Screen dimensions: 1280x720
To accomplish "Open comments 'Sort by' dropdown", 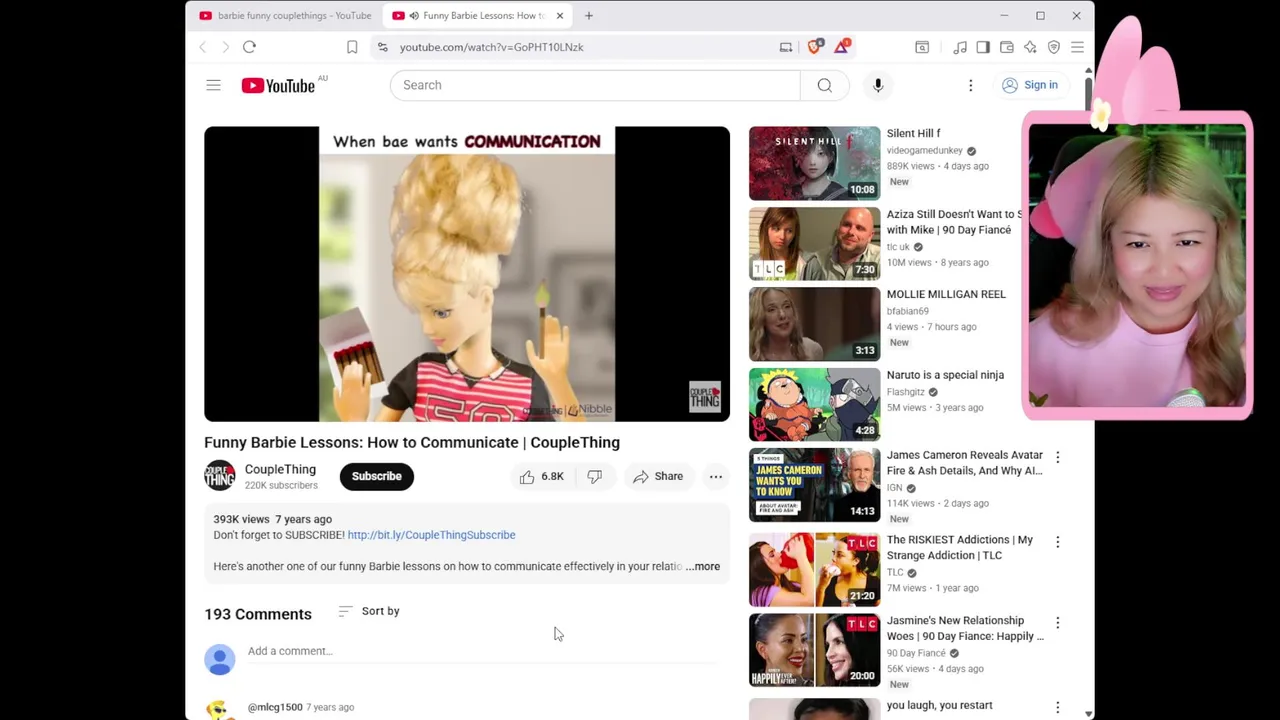I will [369, 611].
